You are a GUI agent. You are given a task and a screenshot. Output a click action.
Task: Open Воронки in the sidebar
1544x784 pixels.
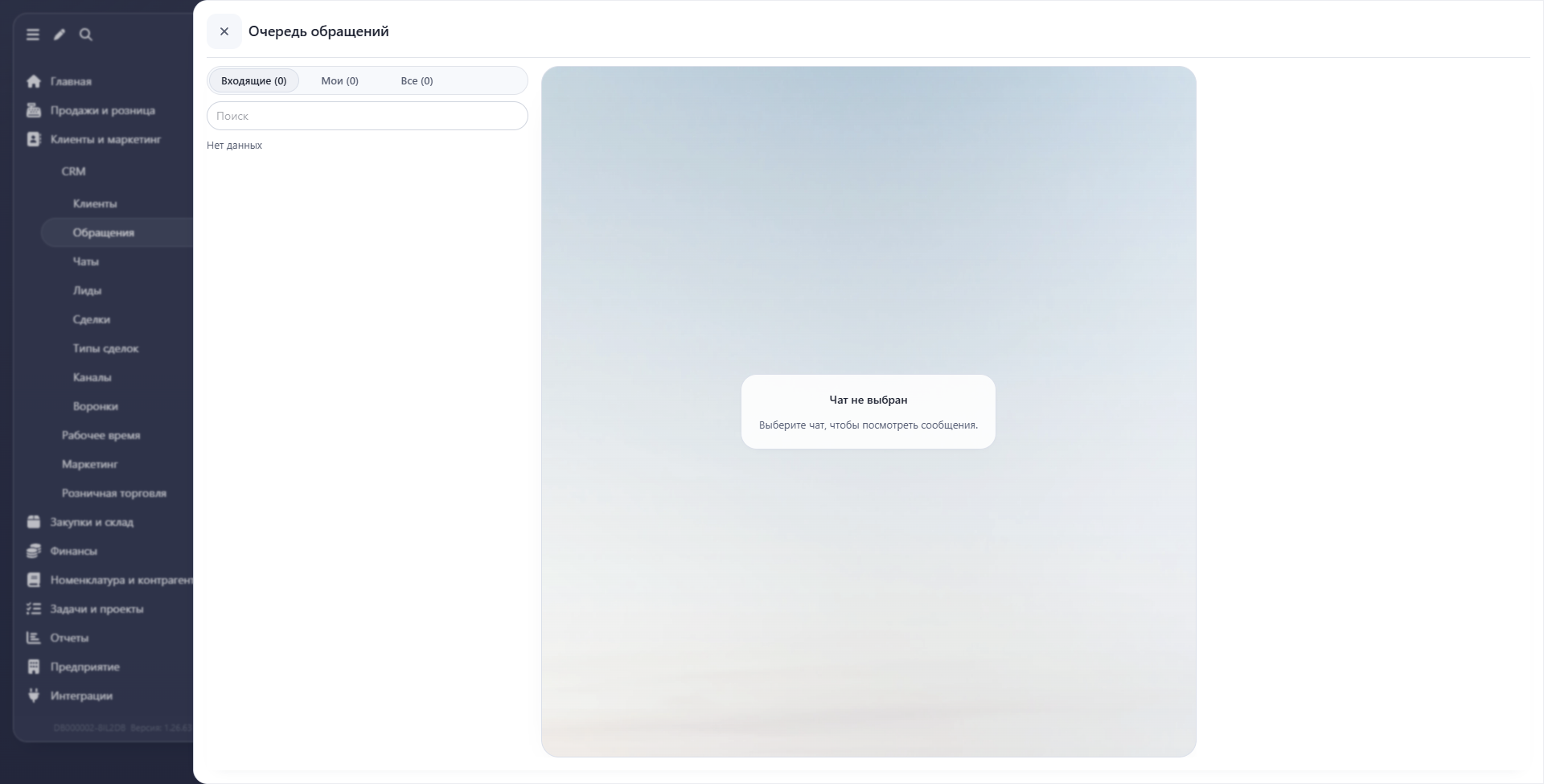coord(95,406)
